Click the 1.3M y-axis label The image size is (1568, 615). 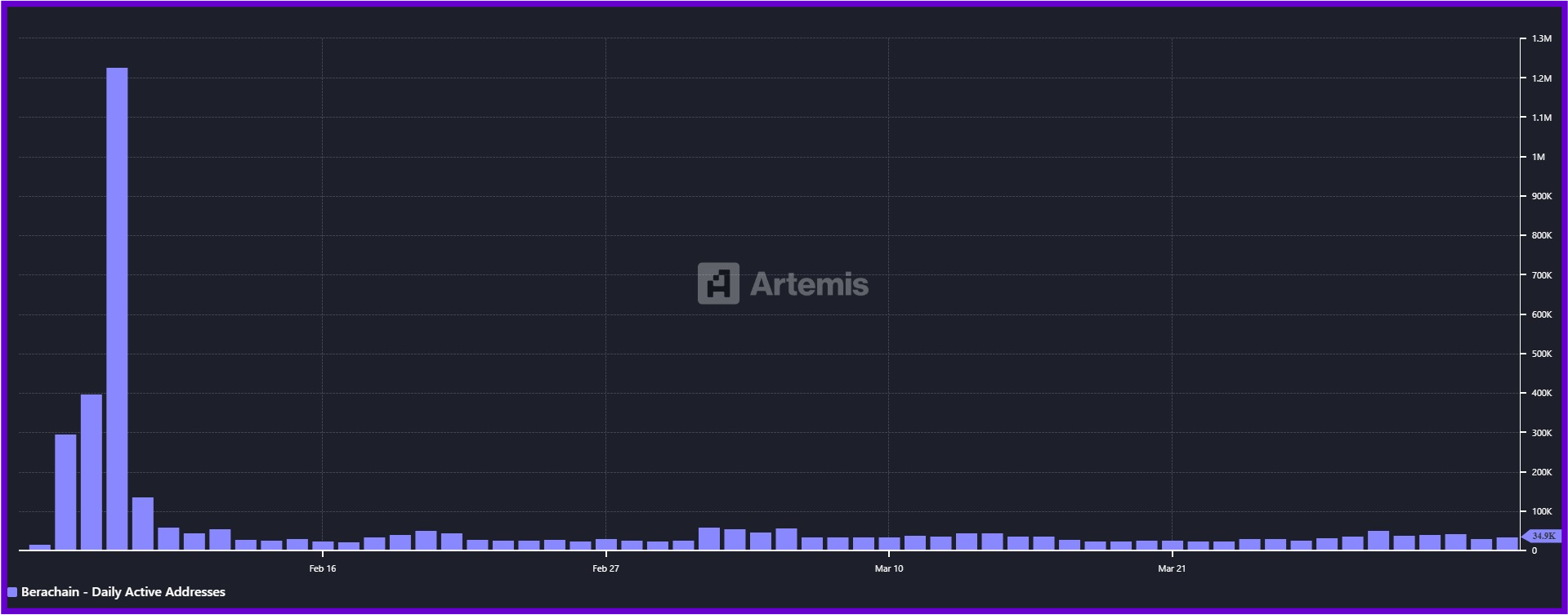coord(1541,38)
